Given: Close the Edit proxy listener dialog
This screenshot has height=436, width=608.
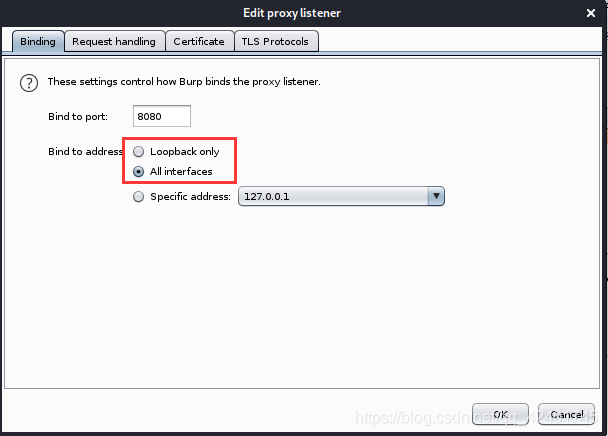Looking at the screenshot, I should tap(591, 13).
